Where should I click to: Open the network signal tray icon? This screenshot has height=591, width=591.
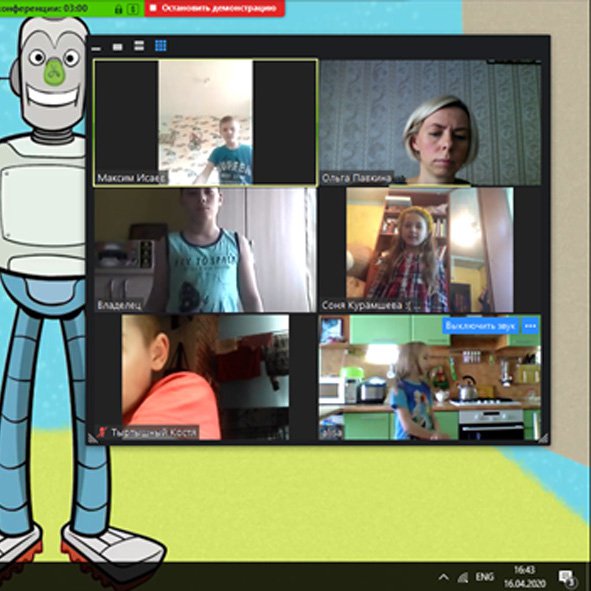[463, 577]
